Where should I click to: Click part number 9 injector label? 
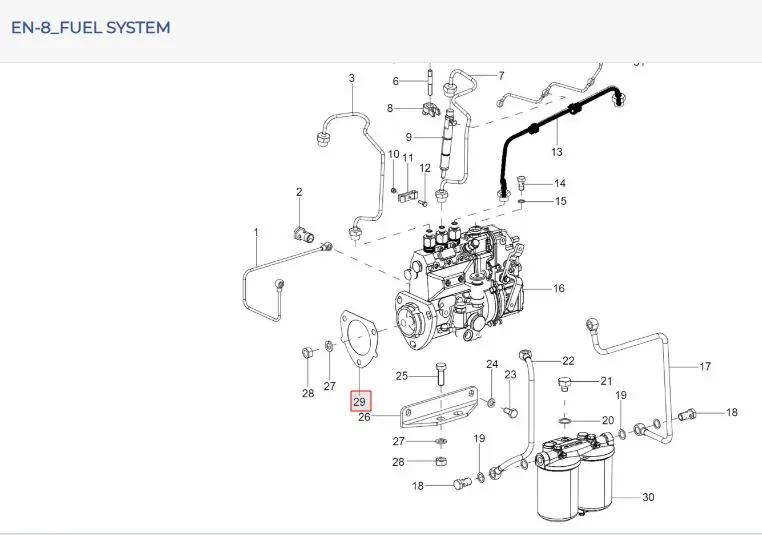pos(409,138)
